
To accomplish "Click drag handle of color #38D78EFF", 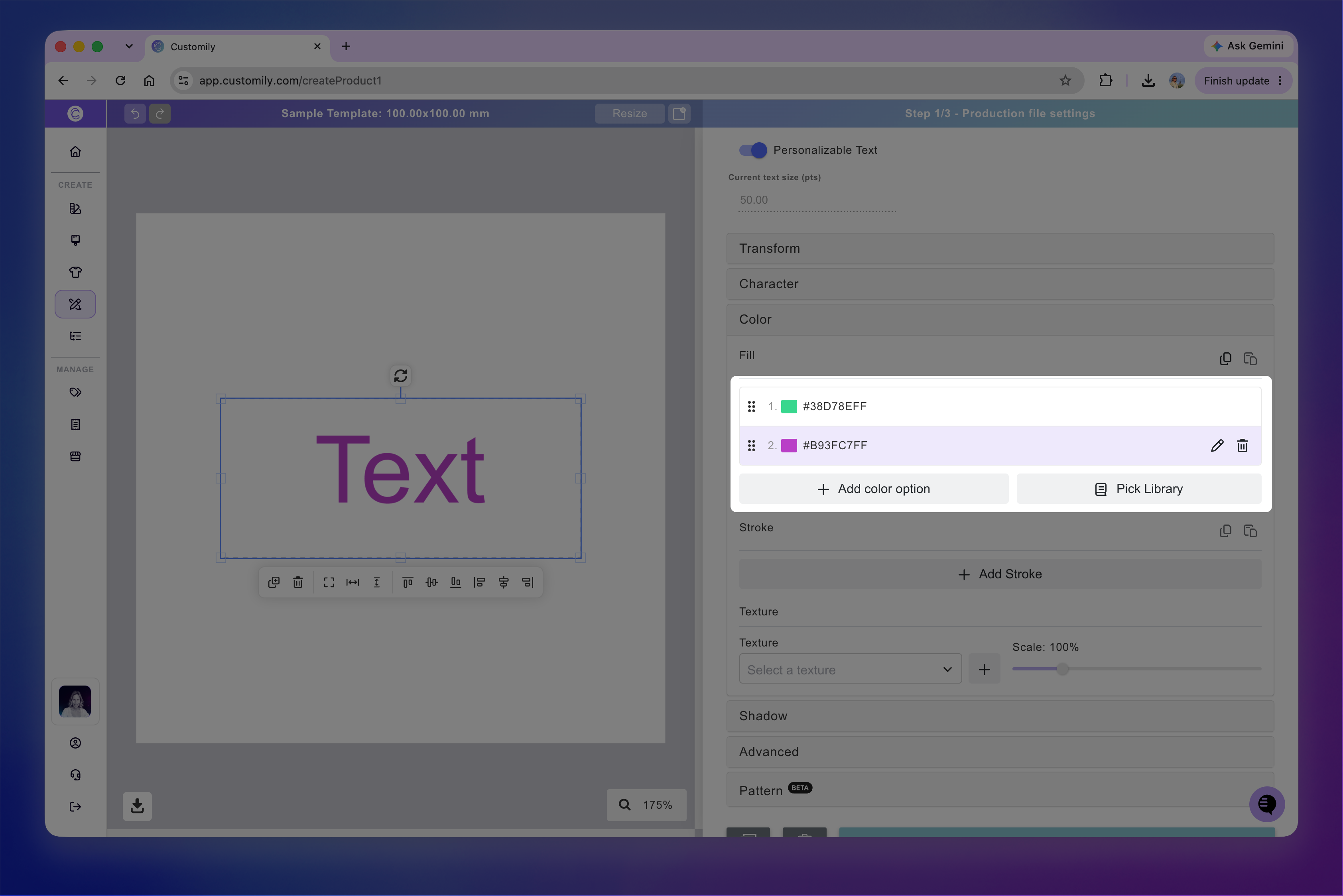I will pyautogui.click(x=751, y=406).
